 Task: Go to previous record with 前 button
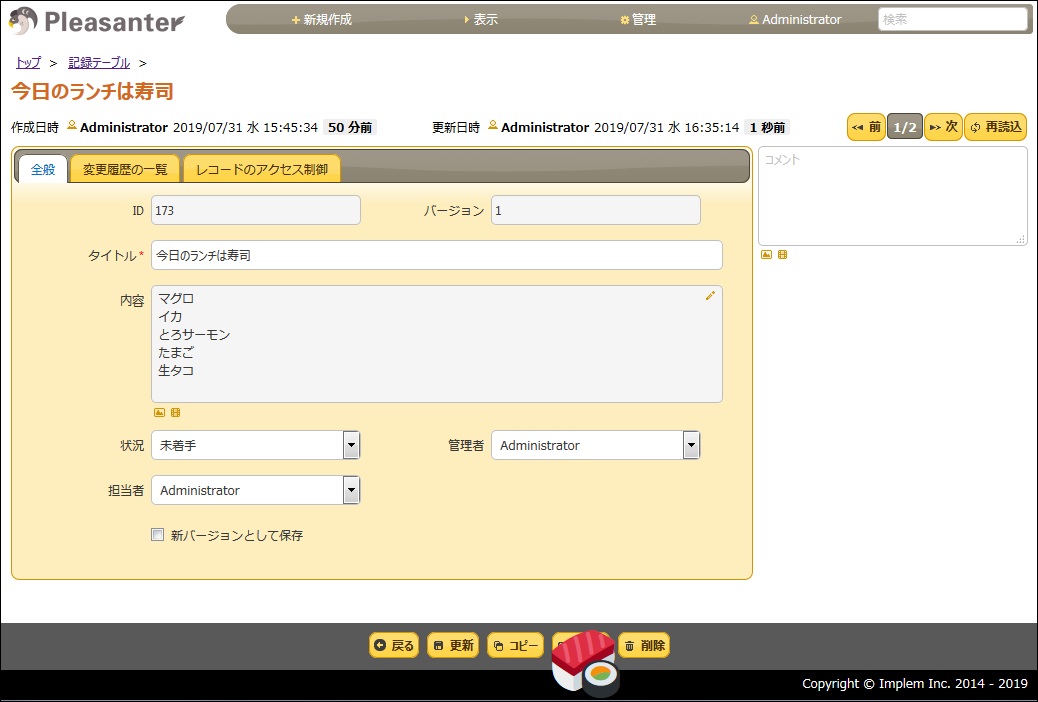866,127
